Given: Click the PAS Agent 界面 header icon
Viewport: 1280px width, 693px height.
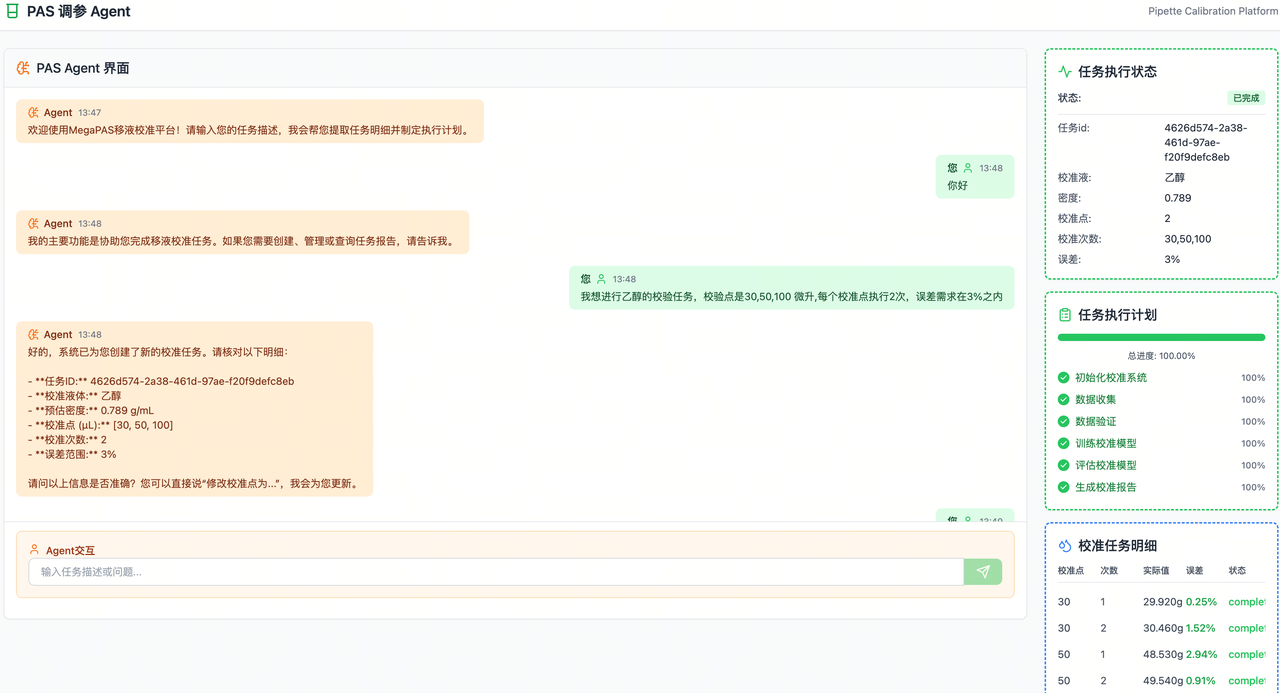Looking at the screenshot, I should tap(23, 68).
